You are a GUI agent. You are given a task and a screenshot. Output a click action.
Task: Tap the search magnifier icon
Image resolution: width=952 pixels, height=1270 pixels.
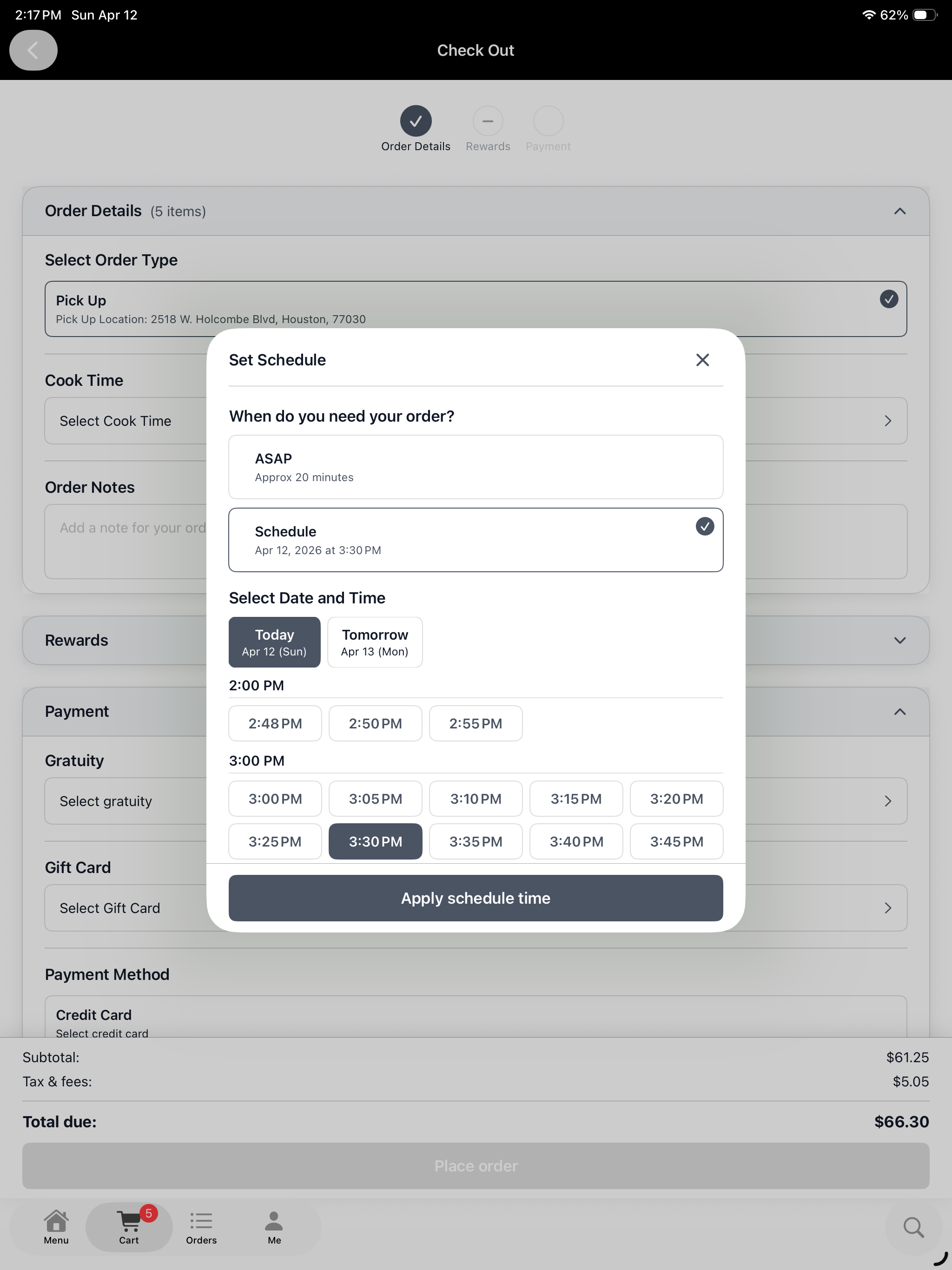[x=913, y=1228]
